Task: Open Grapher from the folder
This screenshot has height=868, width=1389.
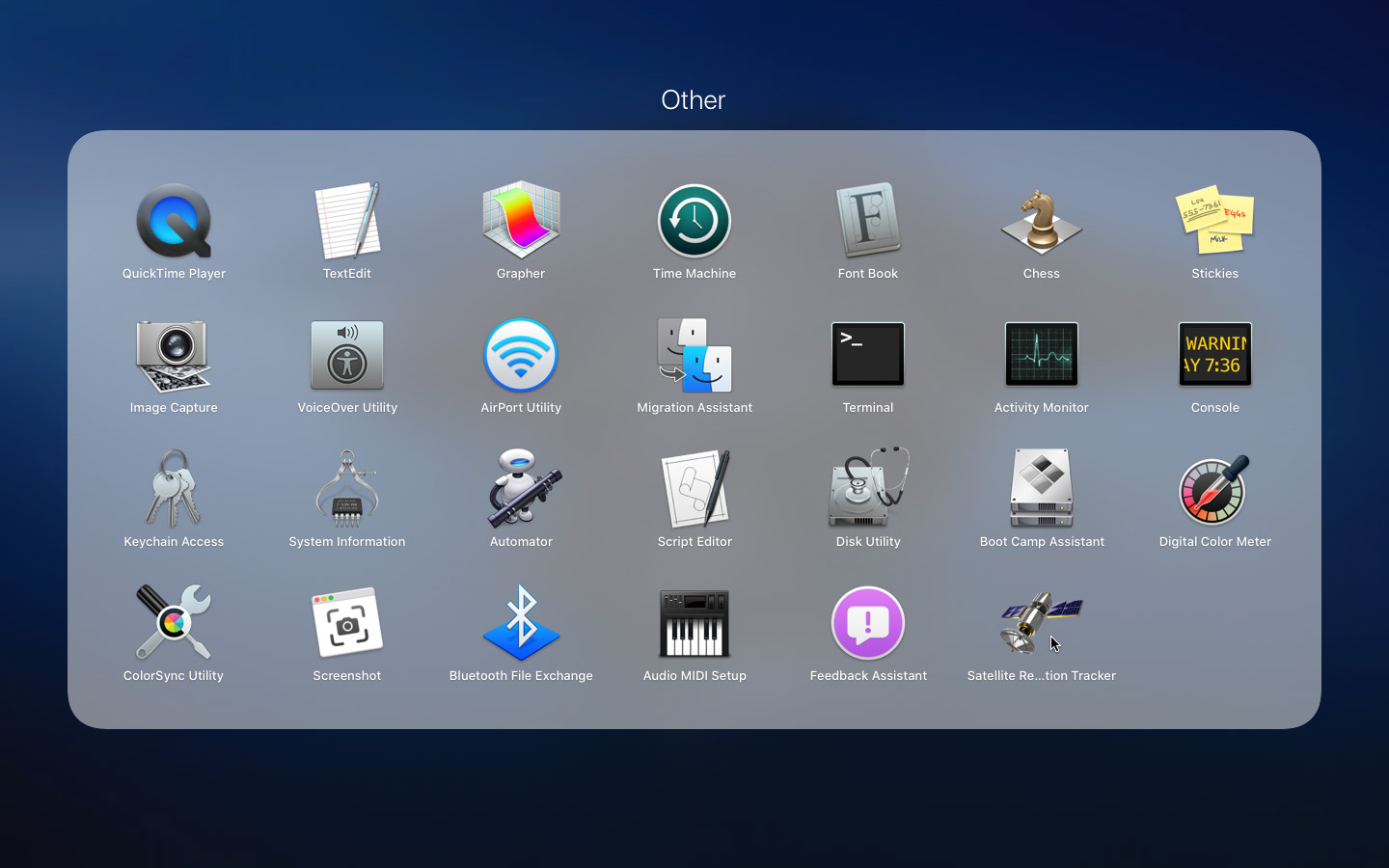Action: click(521, 222)
